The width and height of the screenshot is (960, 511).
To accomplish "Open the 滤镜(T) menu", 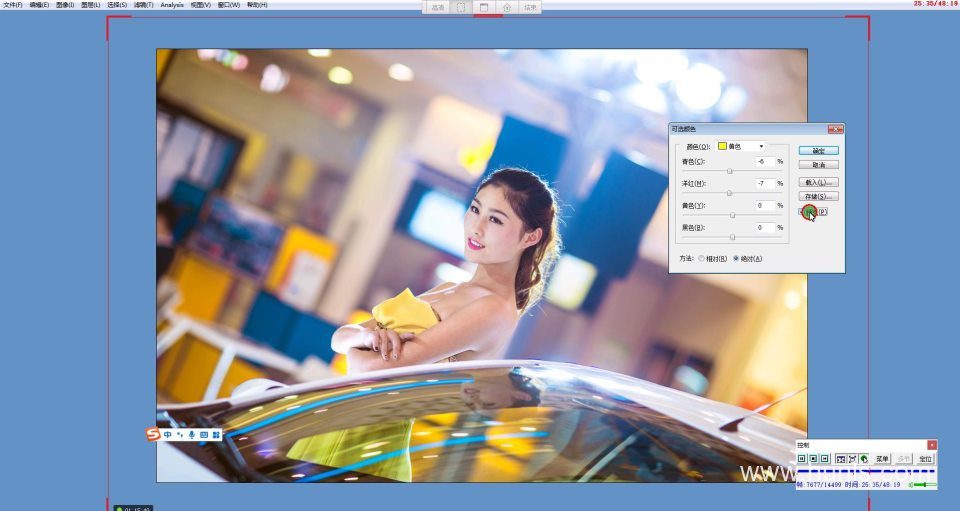I will (x=143, y=4).
